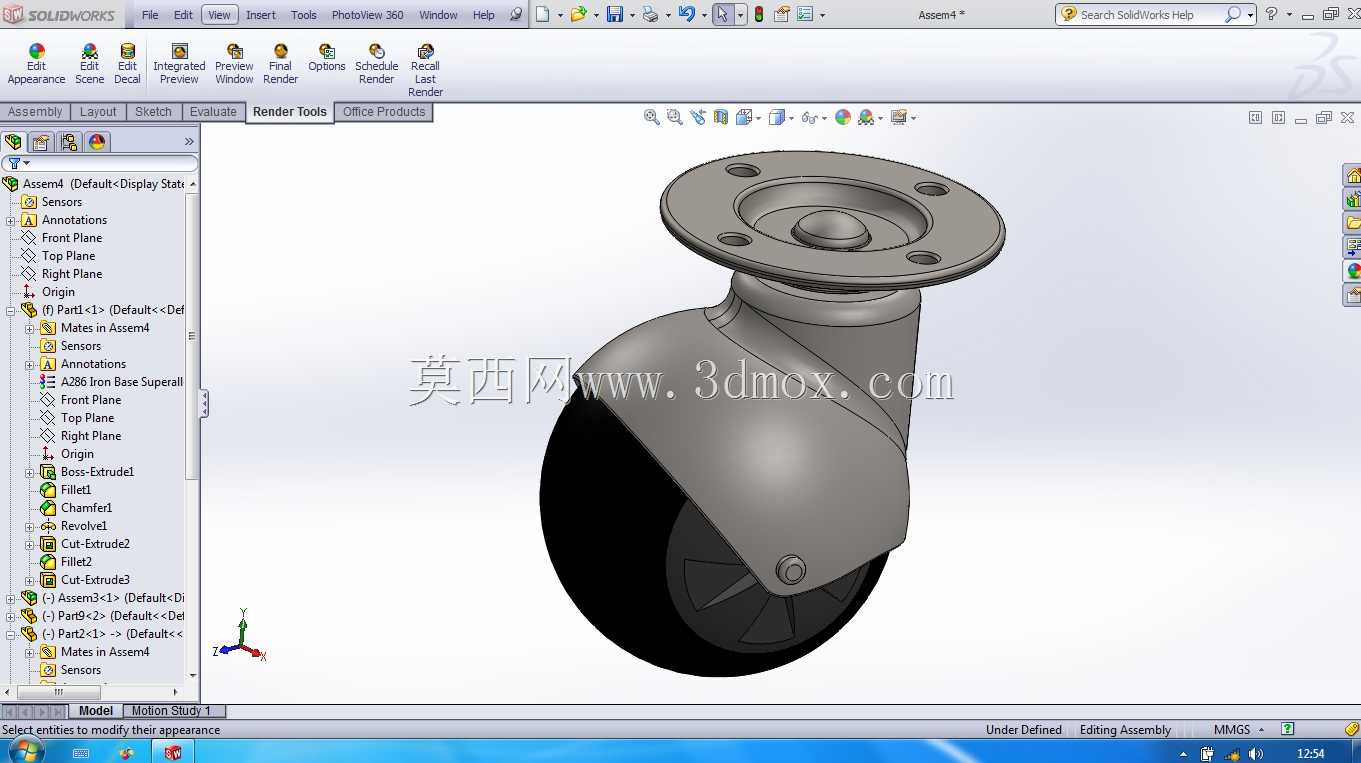The height and width of the screenshot is (763, 1361).
Task: Click the Save disk icon
Action: 614,14
